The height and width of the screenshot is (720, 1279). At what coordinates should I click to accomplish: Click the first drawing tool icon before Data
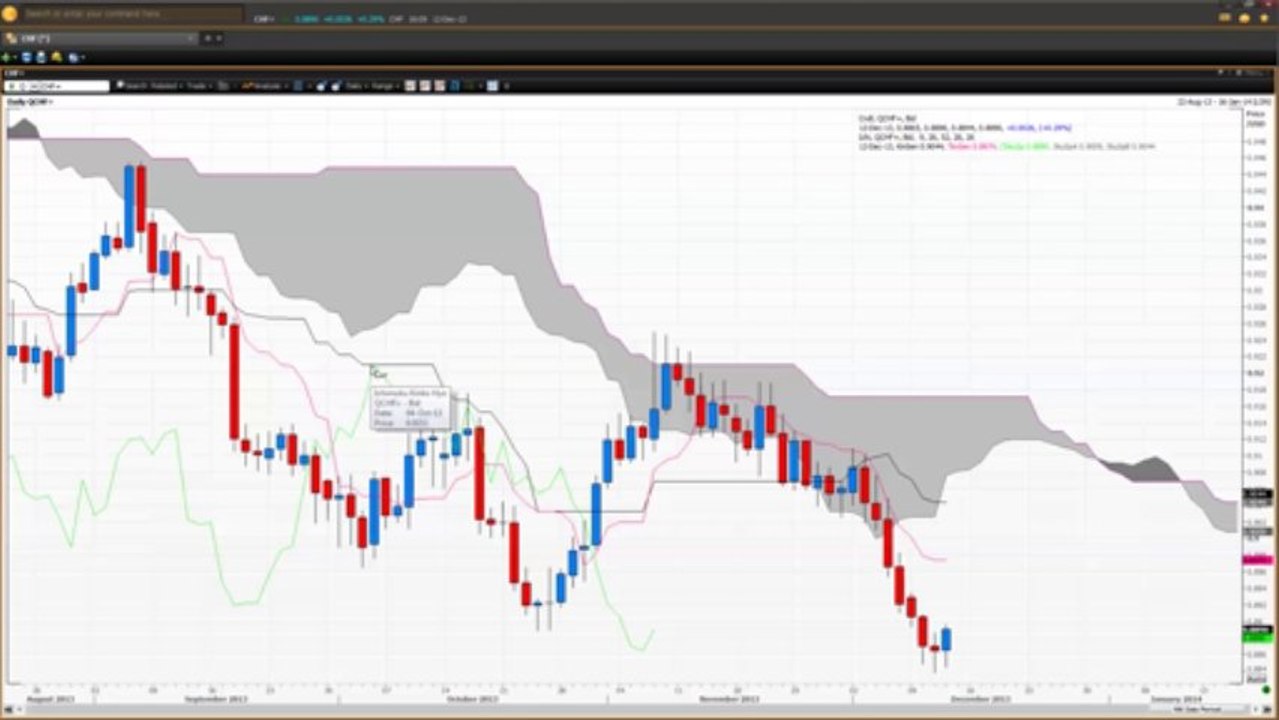(x=321, y=86)
